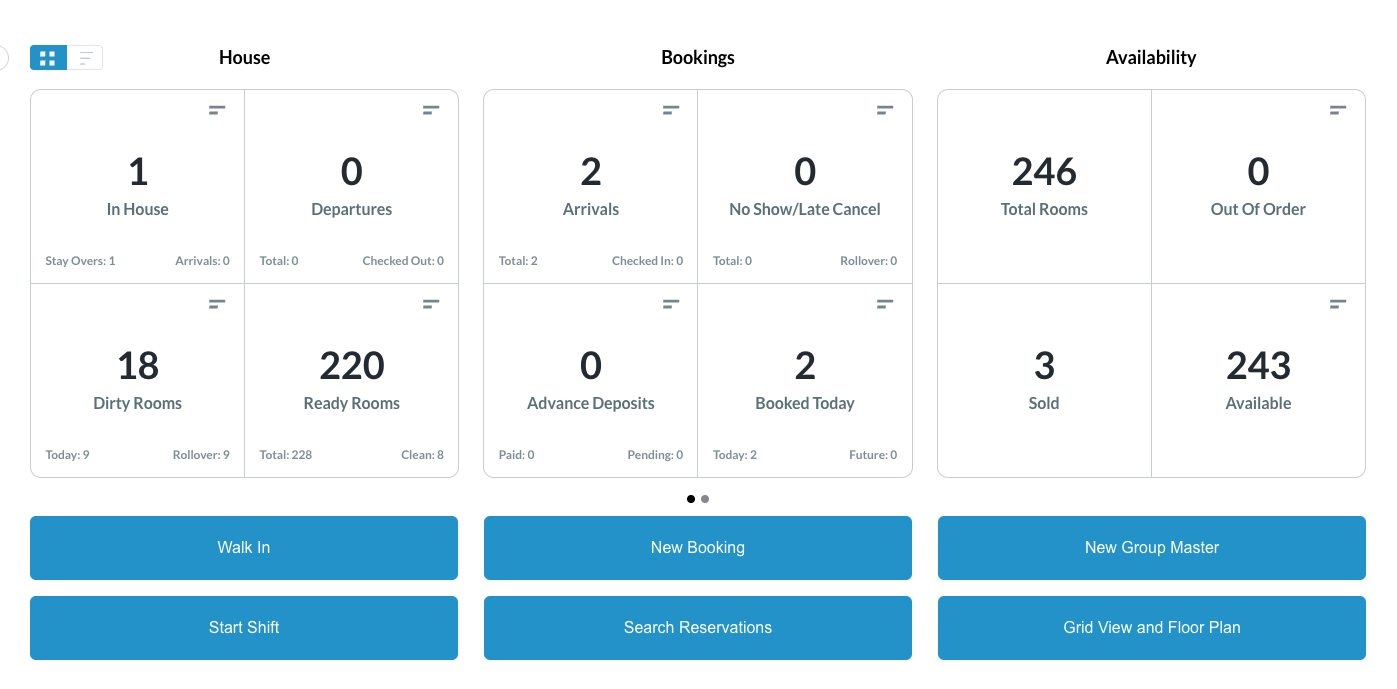Go to second dashboard page dot

[705, 499]
